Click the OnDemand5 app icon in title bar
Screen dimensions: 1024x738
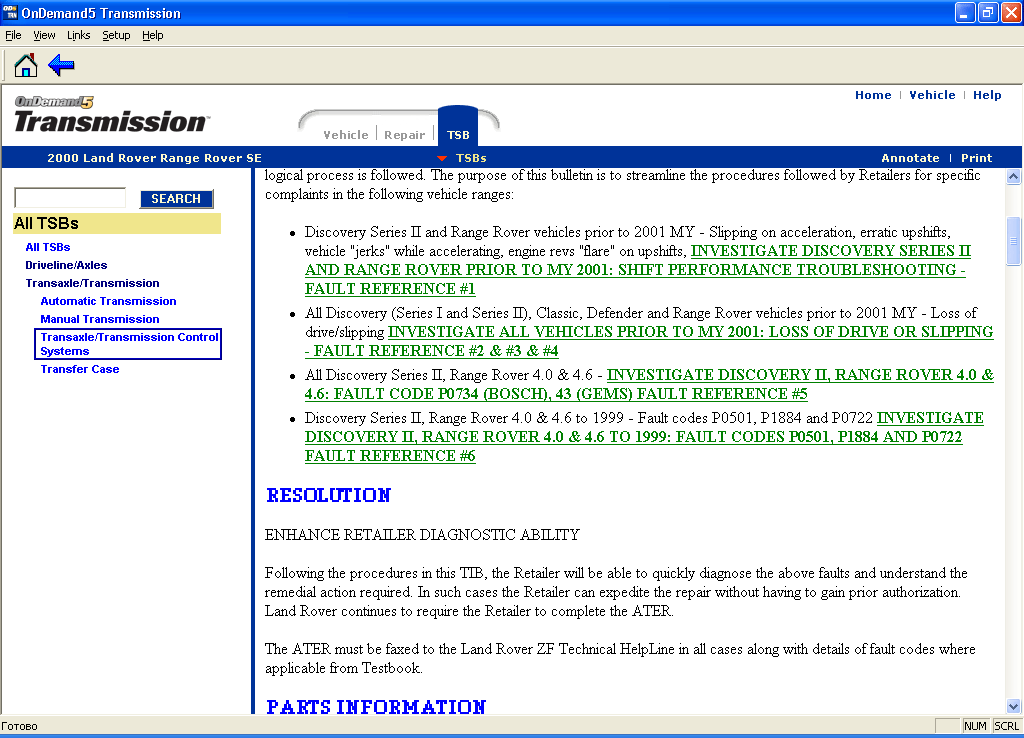10,12
